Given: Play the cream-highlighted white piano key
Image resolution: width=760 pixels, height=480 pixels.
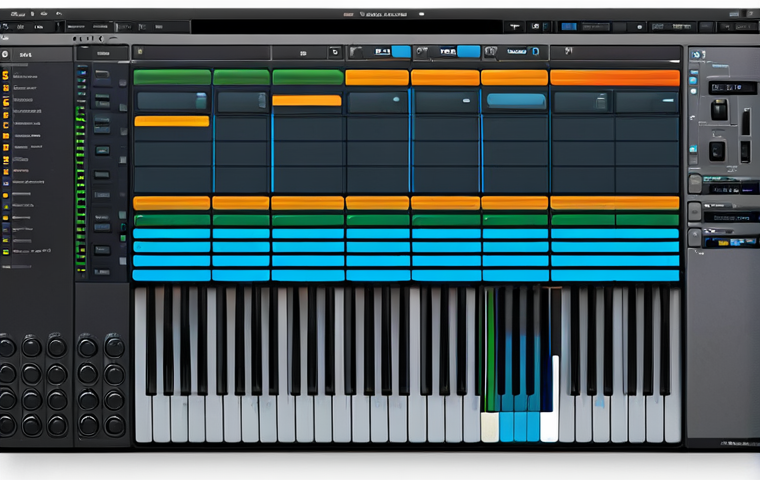Looking at the screenshot, I should (490, 427).
